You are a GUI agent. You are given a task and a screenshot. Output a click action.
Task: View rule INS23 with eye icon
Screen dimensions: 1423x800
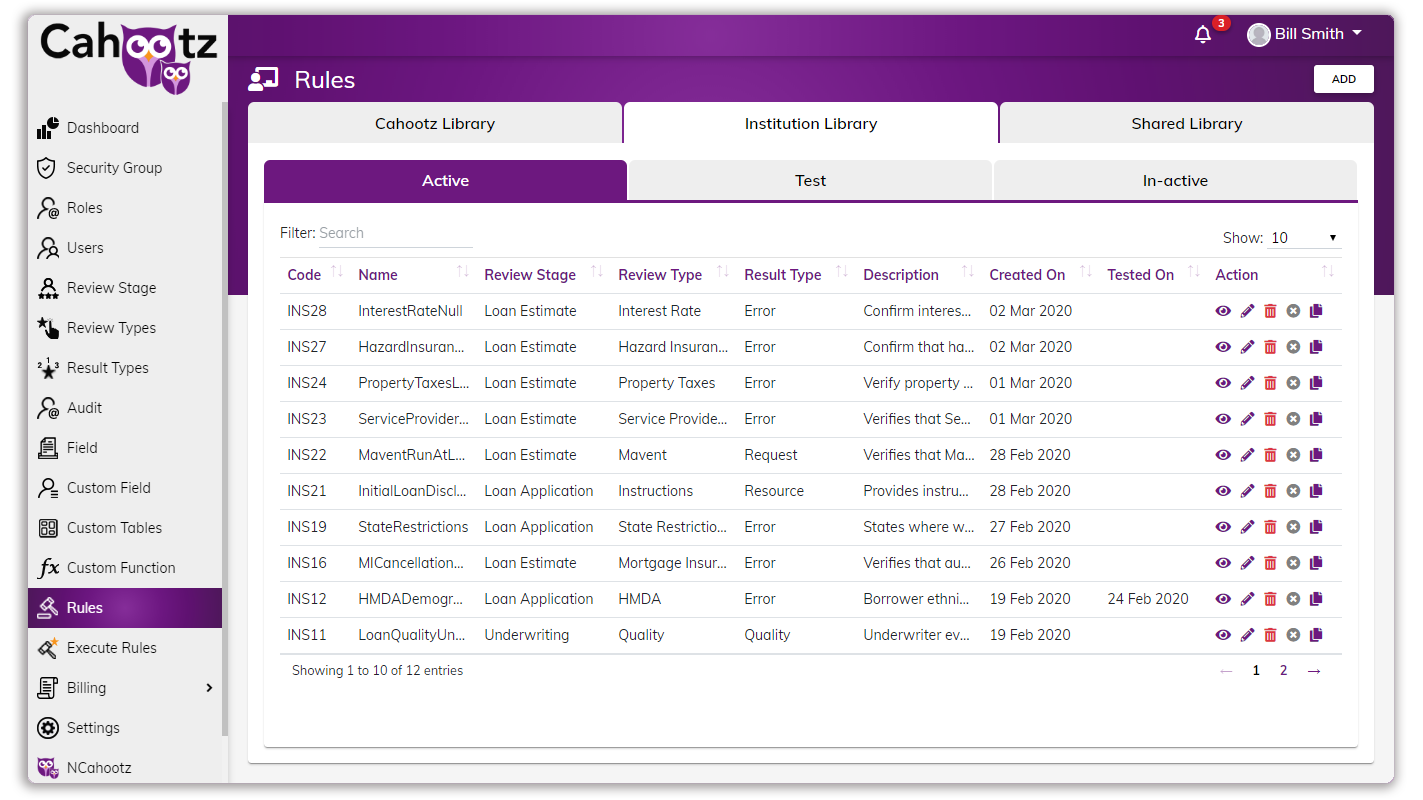[1223, 419]
